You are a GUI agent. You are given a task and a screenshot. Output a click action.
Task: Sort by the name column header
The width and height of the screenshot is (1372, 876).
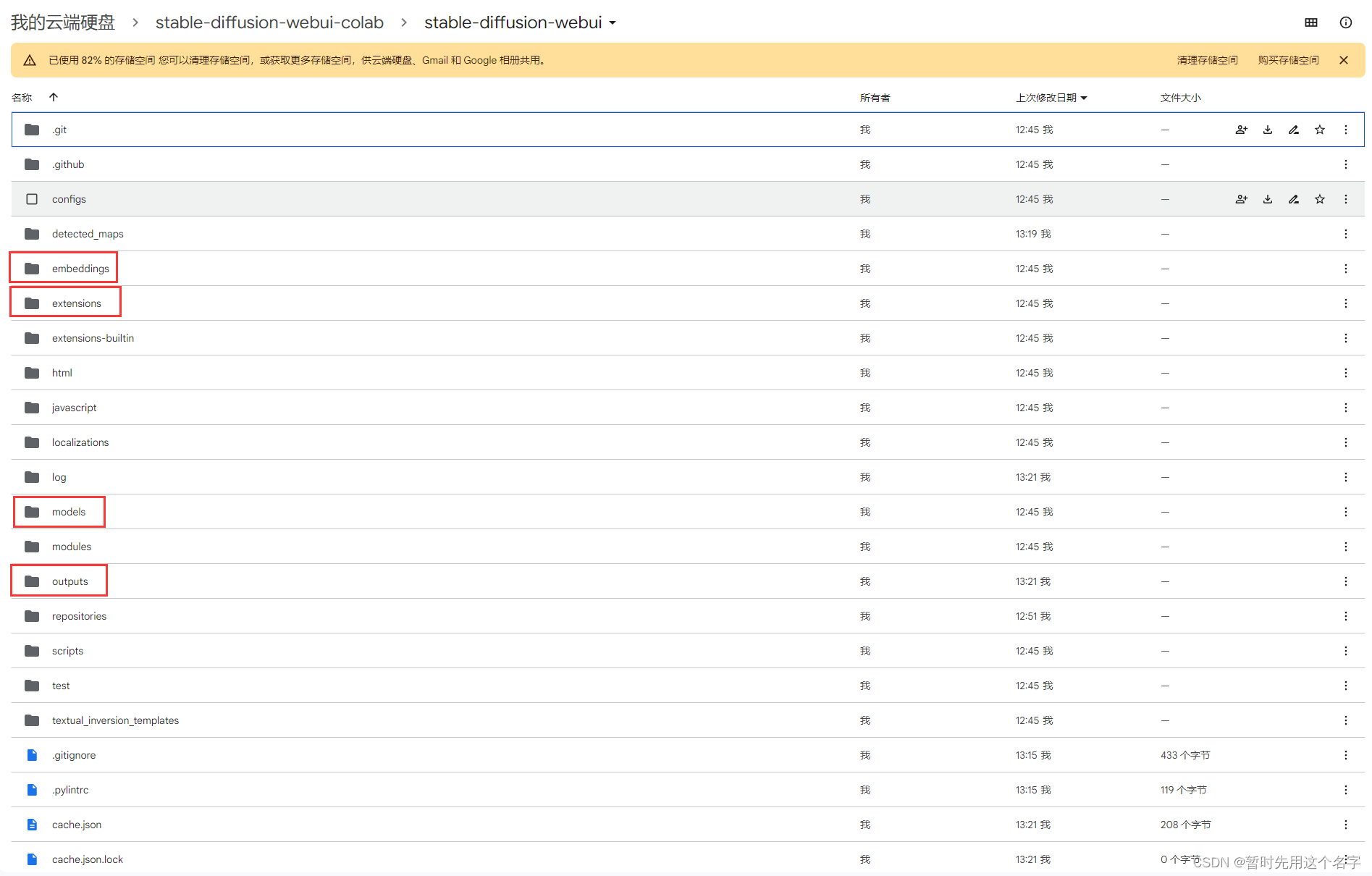click(x=22, y=98)
